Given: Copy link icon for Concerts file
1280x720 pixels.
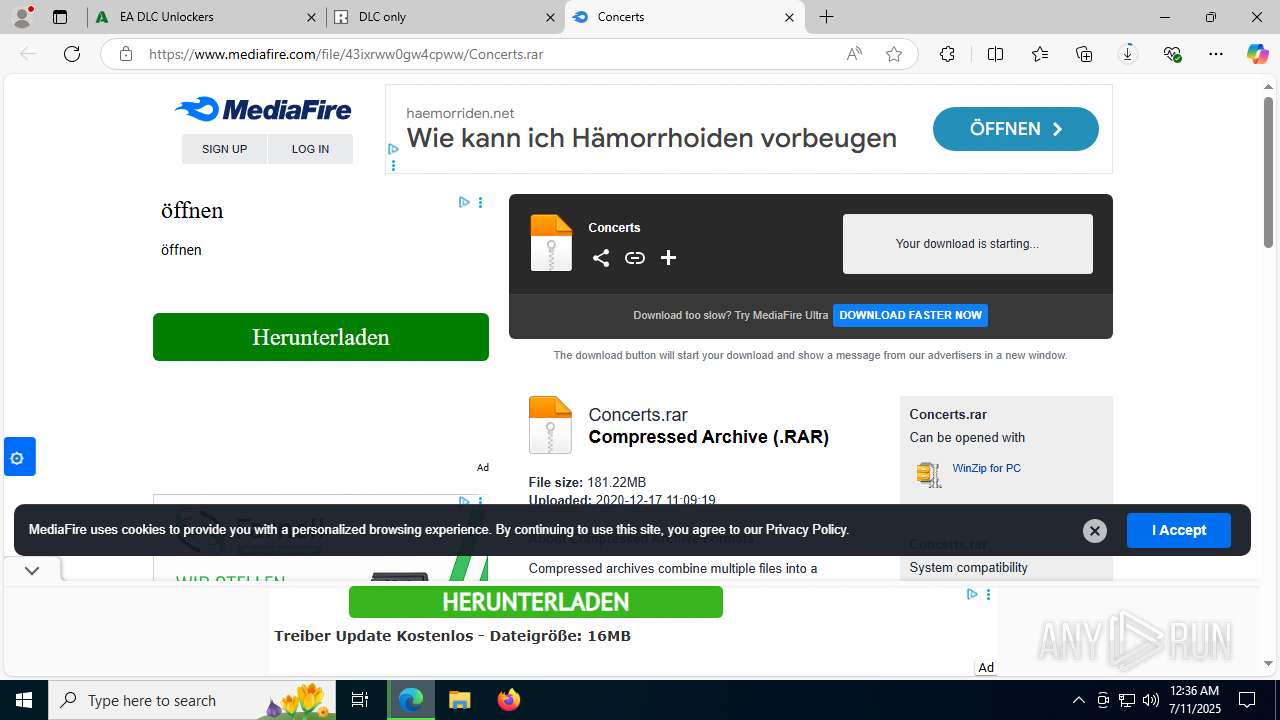Looking at the screenshot, I should (x=635, y=258).
